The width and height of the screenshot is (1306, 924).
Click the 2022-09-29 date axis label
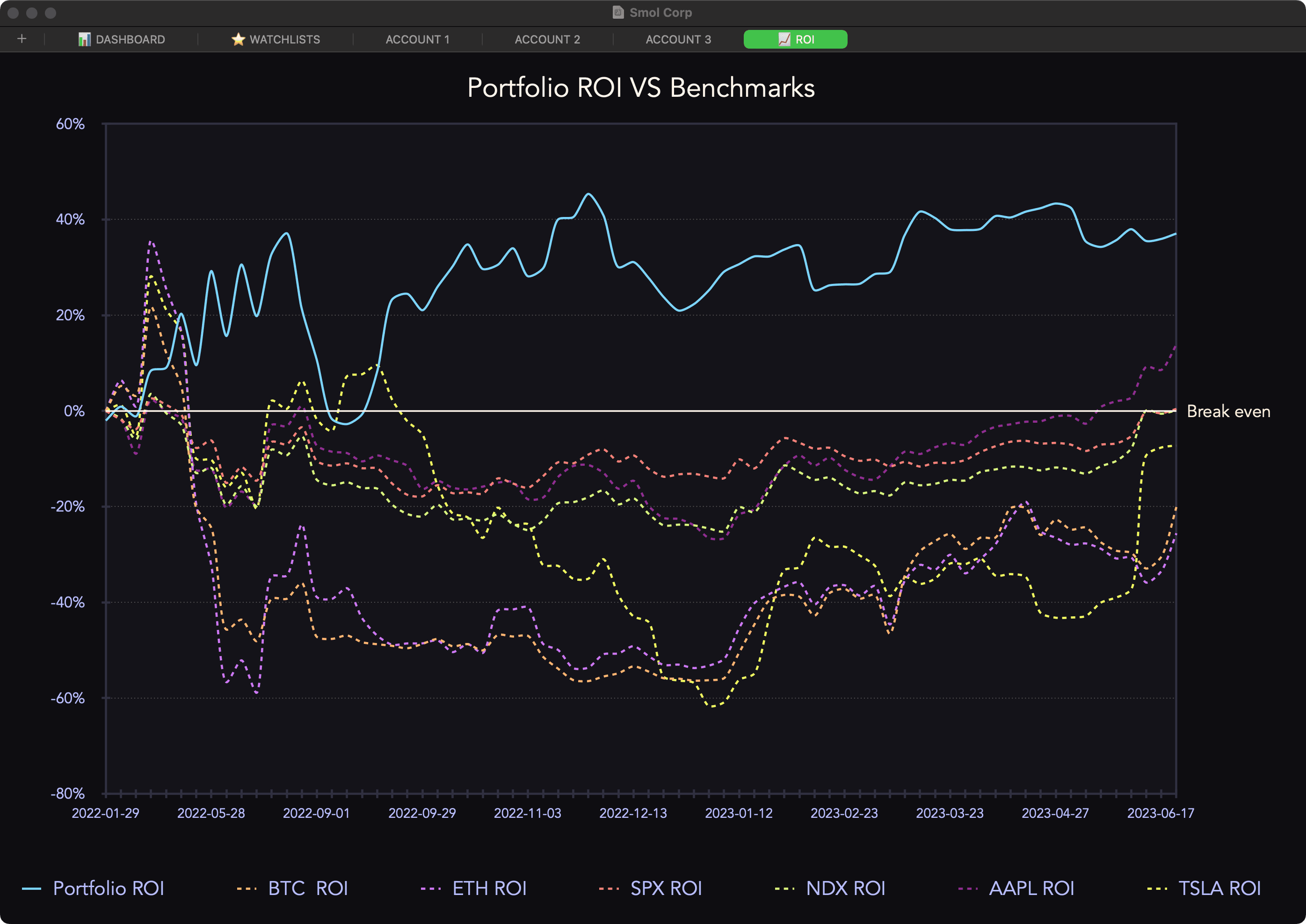pyautogui.click(x=422, y=813)
